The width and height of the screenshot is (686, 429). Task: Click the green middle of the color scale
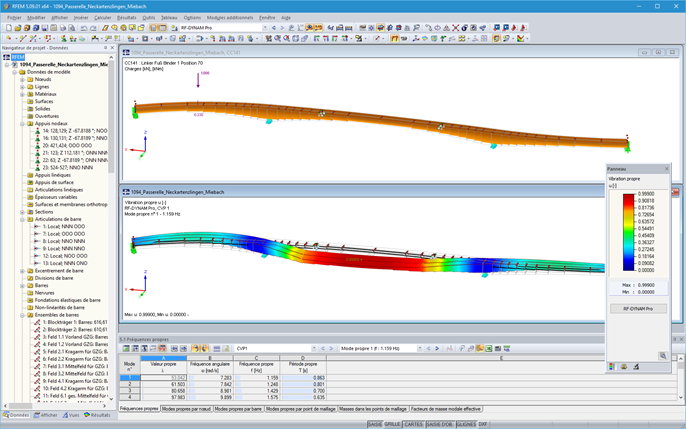[629, 235]
